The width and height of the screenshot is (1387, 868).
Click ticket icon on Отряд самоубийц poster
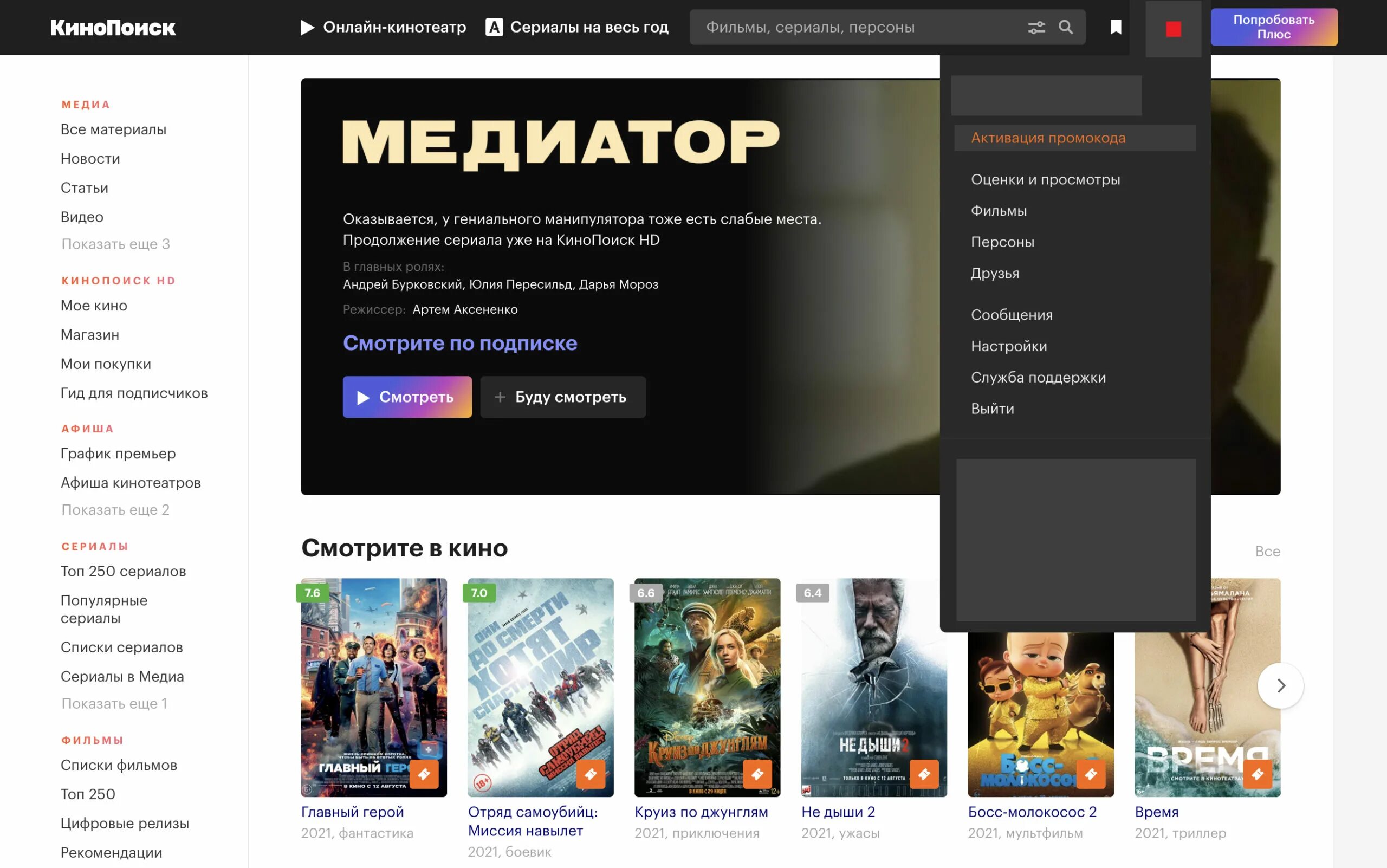tap(591, 774)
